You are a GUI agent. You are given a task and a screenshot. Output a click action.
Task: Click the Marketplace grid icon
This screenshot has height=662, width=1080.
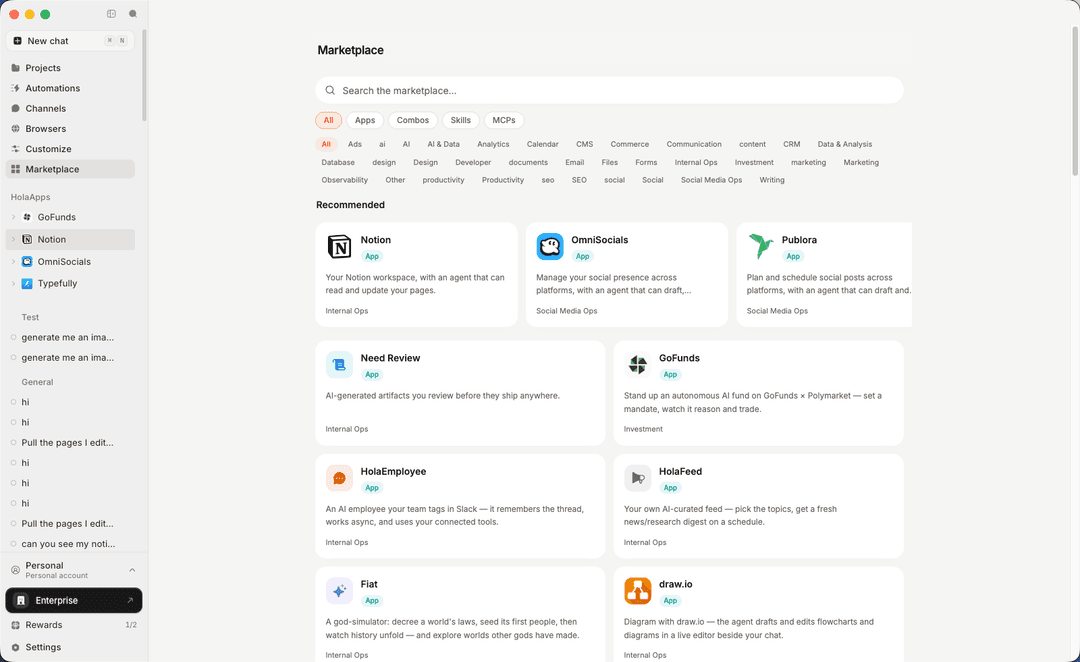click(x=16, y=169)
